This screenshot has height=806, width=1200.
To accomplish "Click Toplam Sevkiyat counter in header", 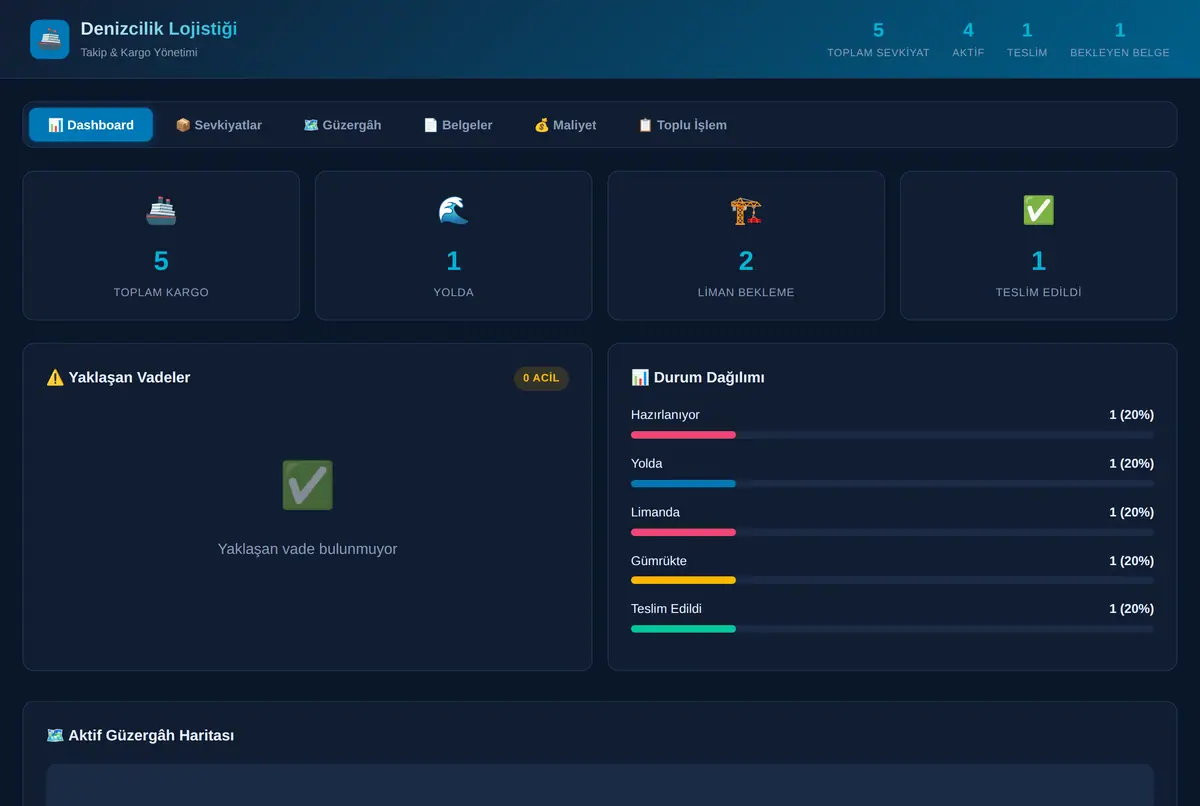I will click(x=878, y=39).
